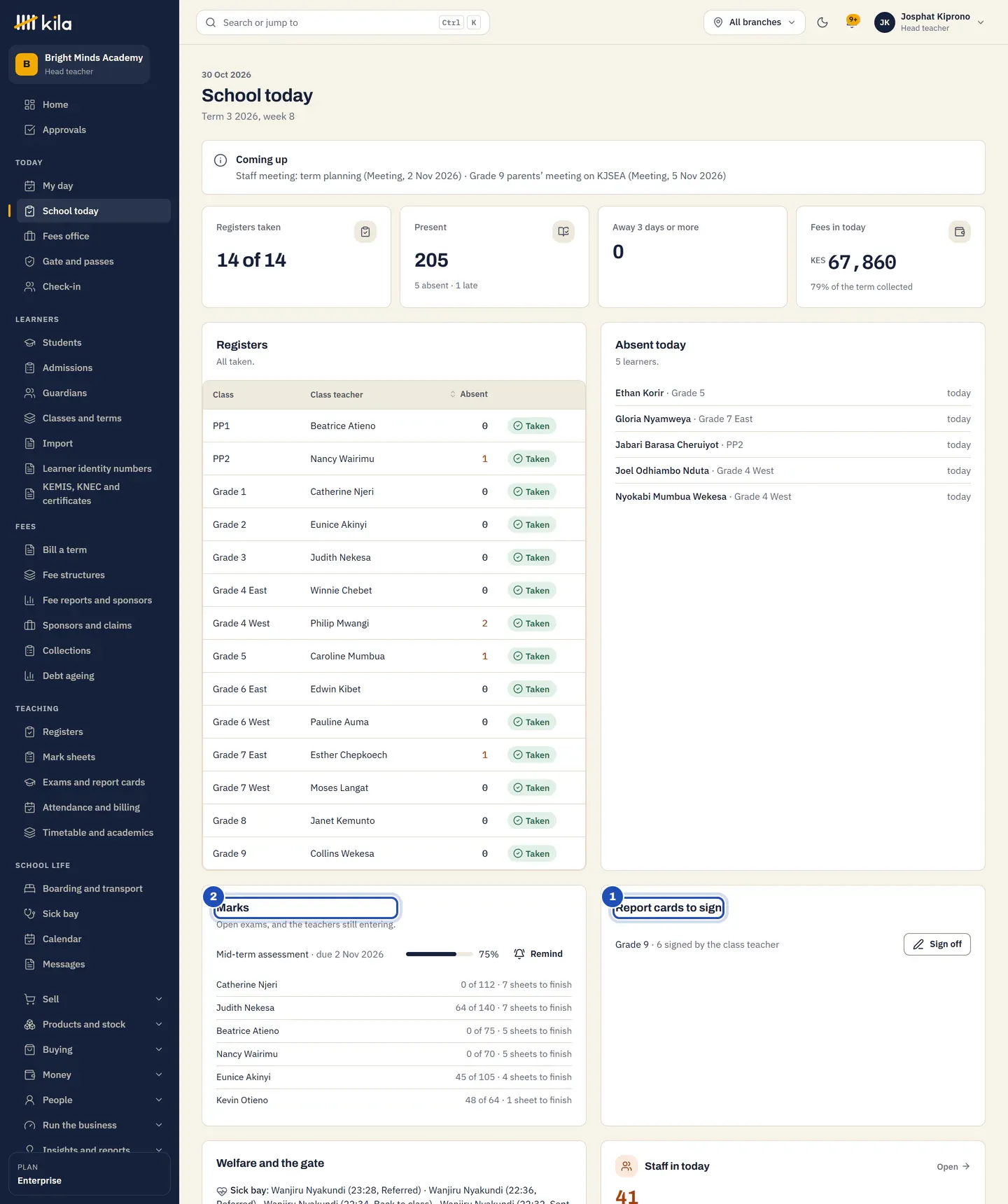The height and width of the screenshot is (1204, 1008).
Task: Click the Gate and passes shield icon
Action: click(x=29, y=261)
